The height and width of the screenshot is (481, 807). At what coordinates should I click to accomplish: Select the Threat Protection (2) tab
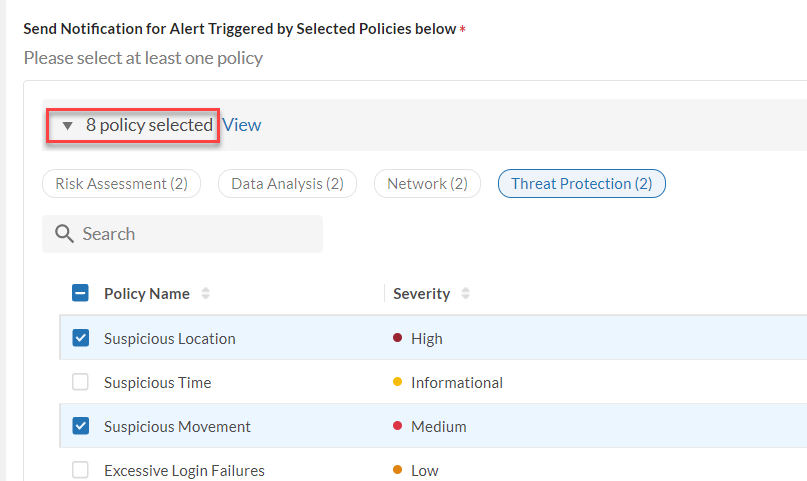[x=581, y=184]
